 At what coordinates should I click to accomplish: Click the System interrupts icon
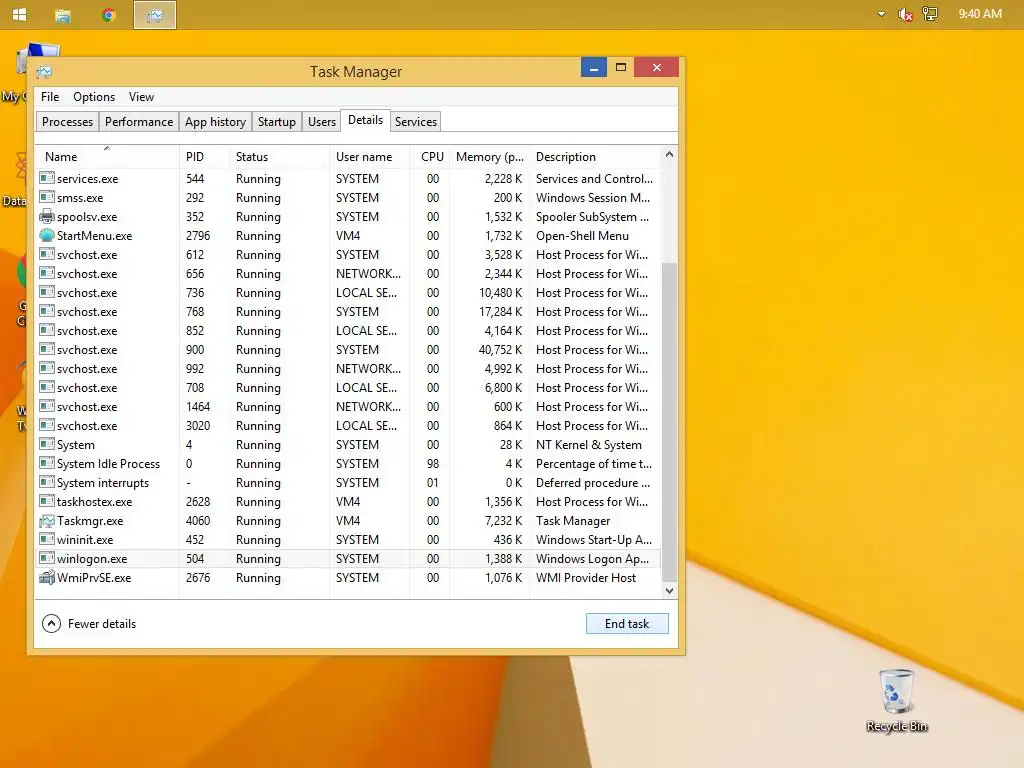[46, 482]
